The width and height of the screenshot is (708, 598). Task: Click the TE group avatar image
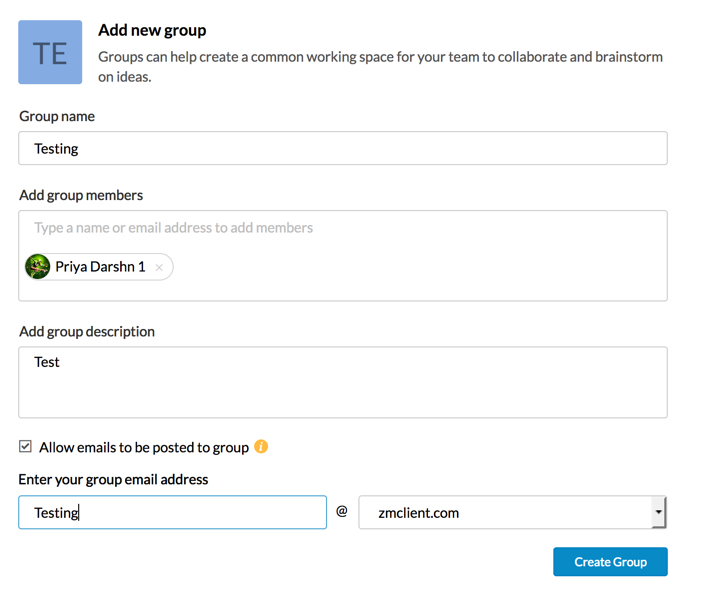[x=50, y=52]
